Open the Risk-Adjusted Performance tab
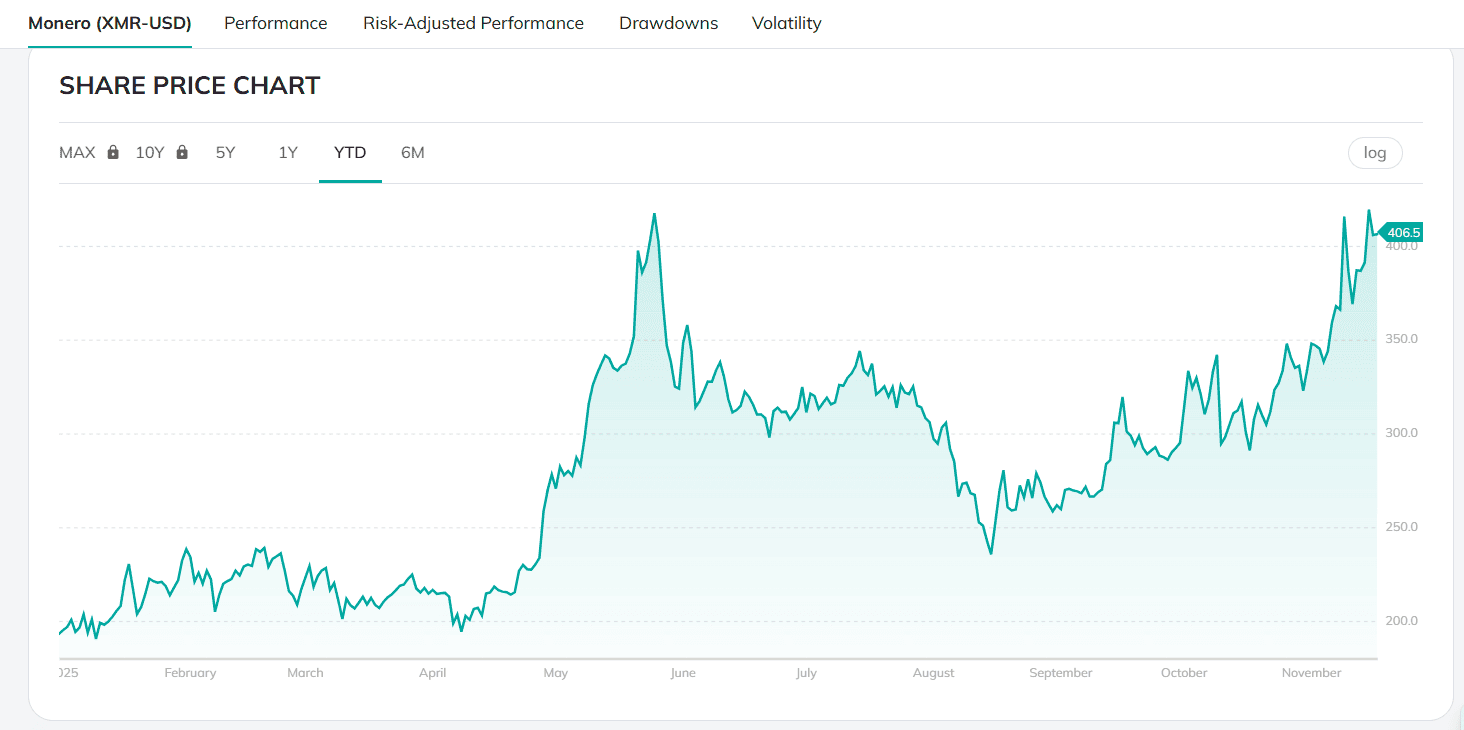This screenshot has height=730, width=1464. coord(473,22)
